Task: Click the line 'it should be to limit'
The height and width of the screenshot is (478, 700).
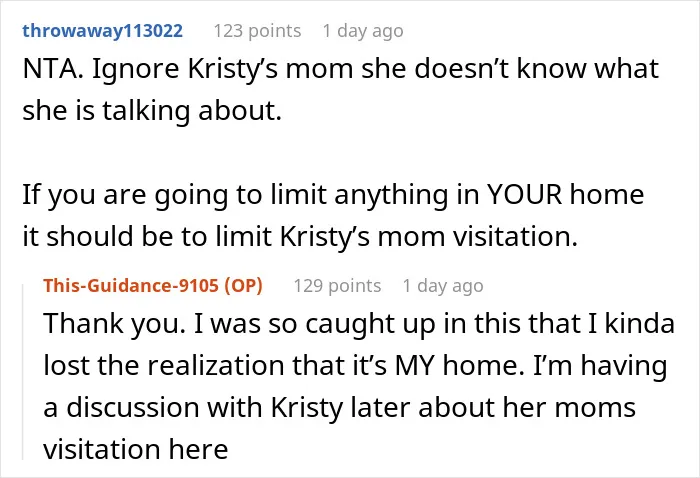Action: click(300, 237)
